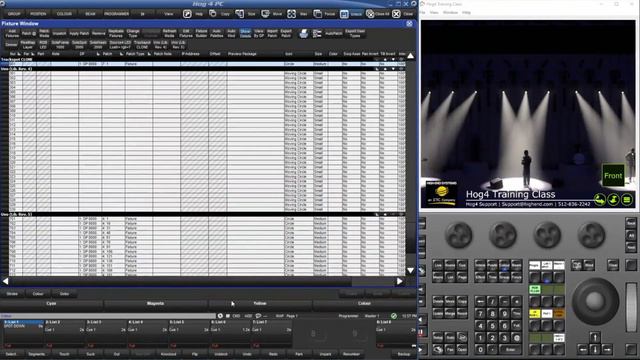Toggle the Live key on the console
Image resolution: width=640 pixels, height=360 pixels.
point(438,265)
